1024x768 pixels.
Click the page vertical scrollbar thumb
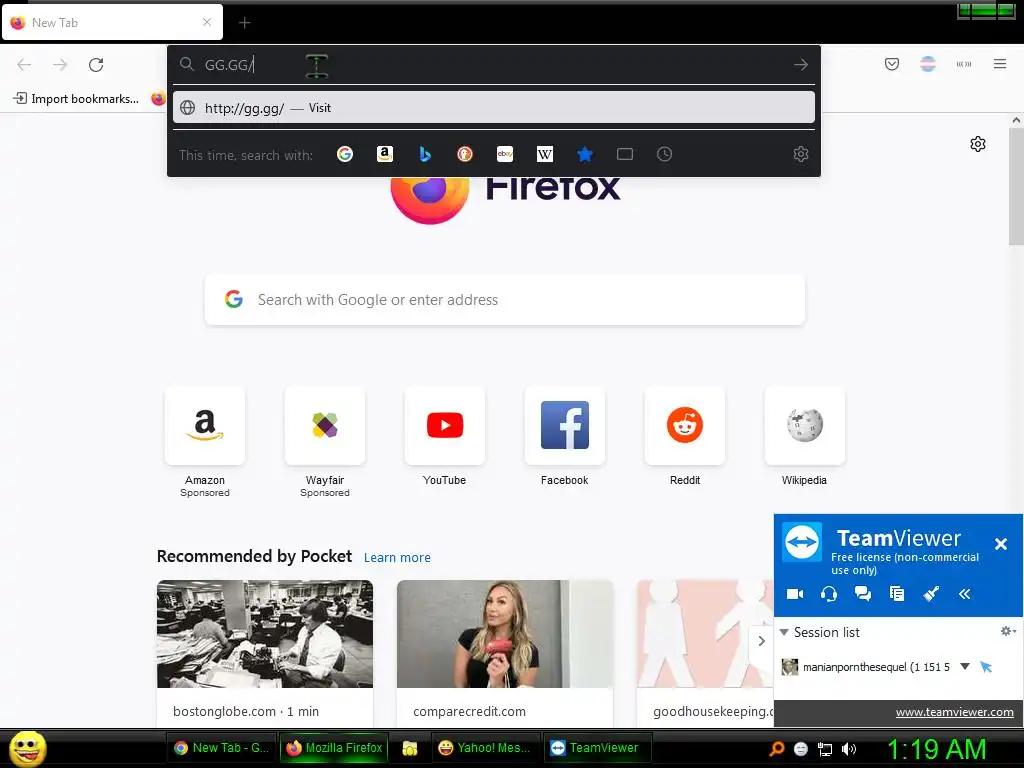1016,186
